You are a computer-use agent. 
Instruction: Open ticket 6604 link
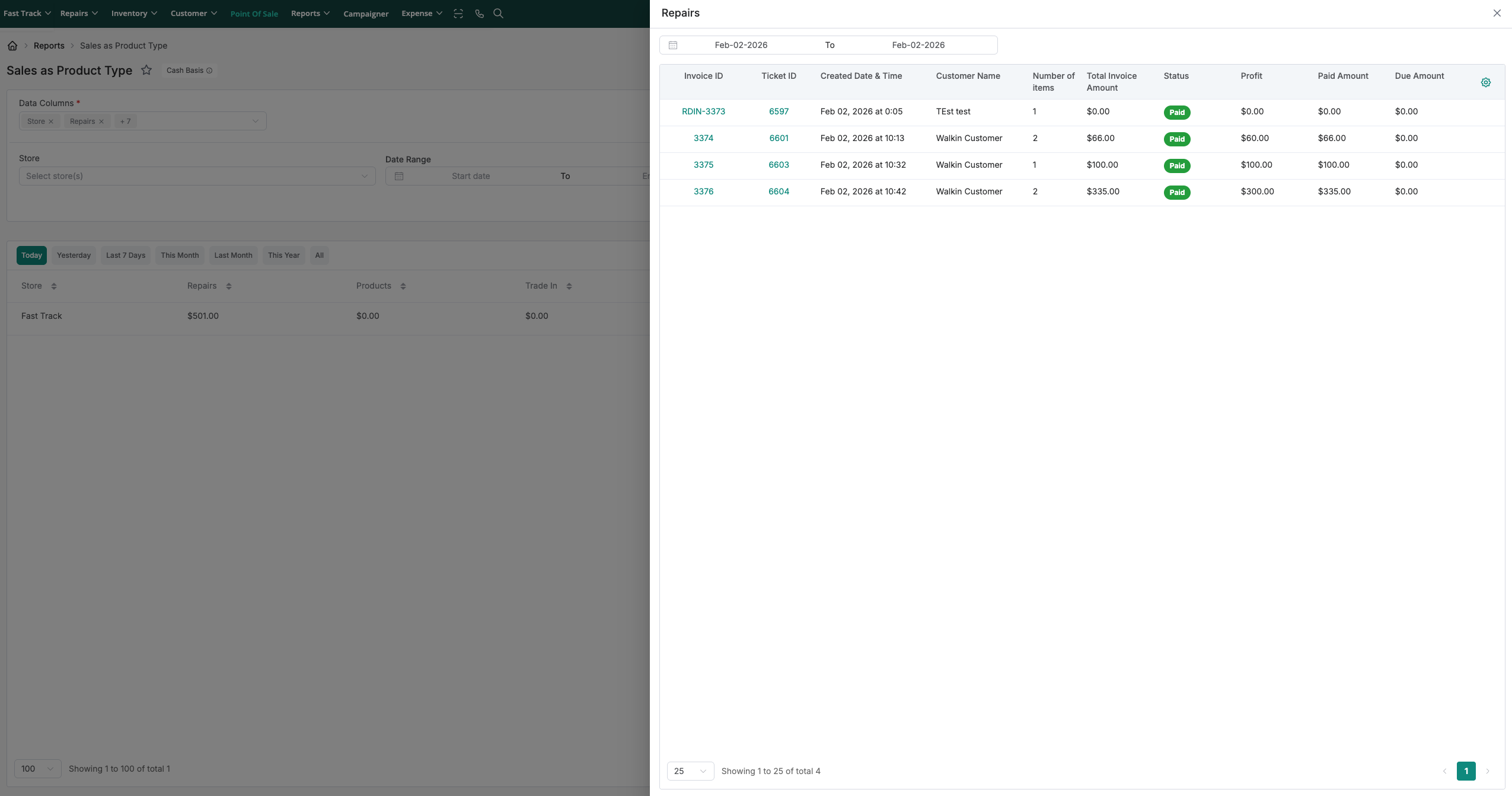(779, 191)
